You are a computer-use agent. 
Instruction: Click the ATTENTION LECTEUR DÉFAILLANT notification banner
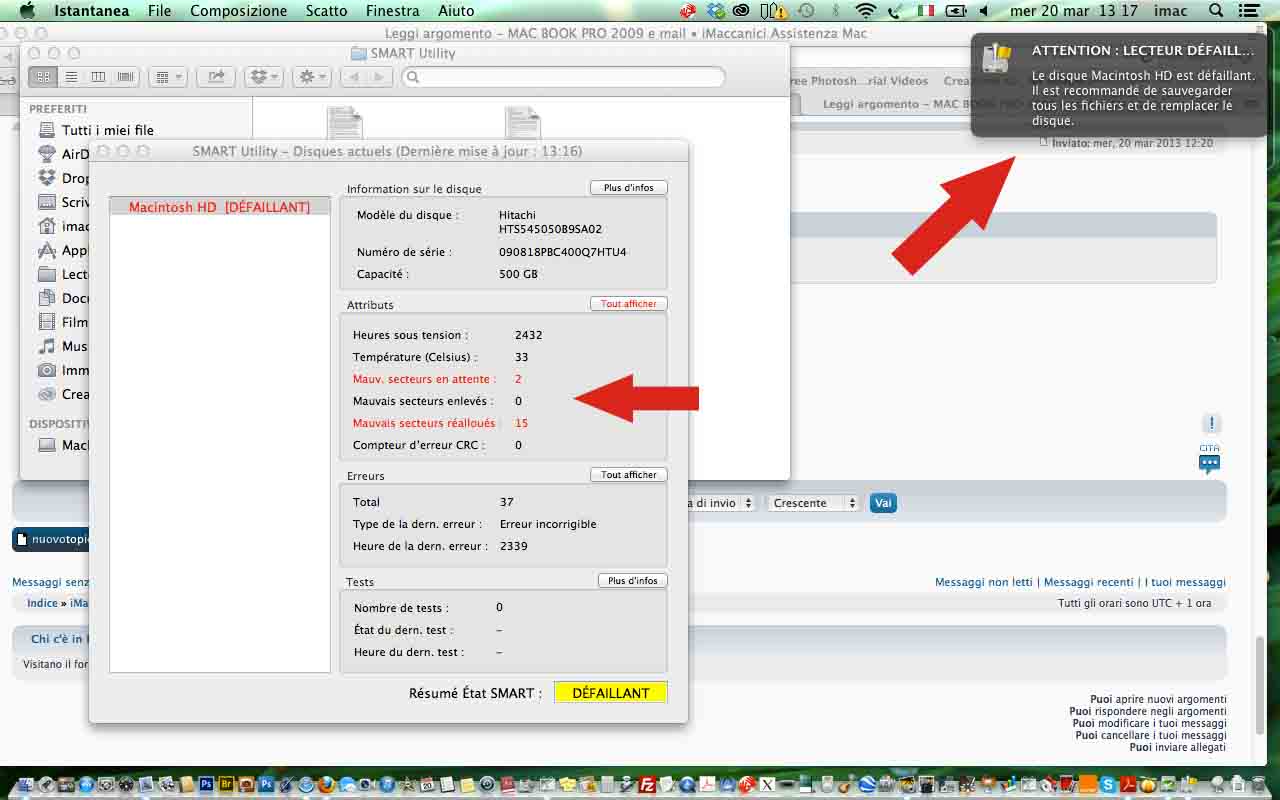1119,84
